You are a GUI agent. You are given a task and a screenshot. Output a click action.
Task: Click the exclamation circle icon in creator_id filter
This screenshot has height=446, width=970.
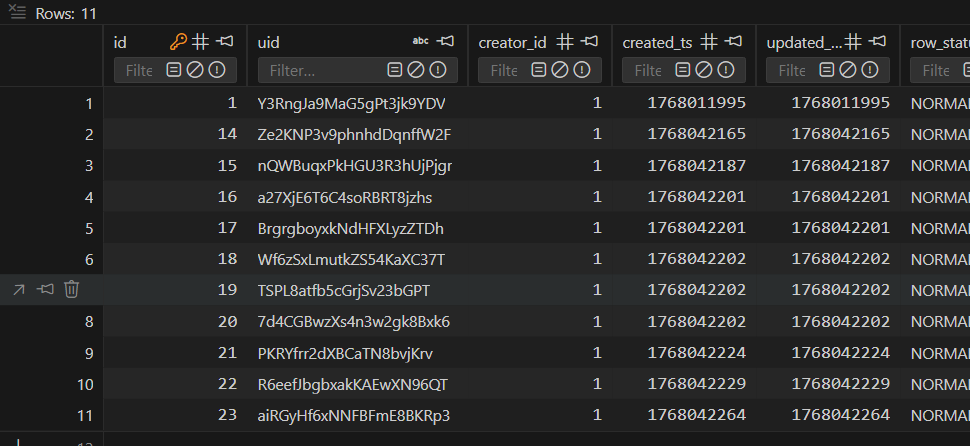(x=580, y=70)
